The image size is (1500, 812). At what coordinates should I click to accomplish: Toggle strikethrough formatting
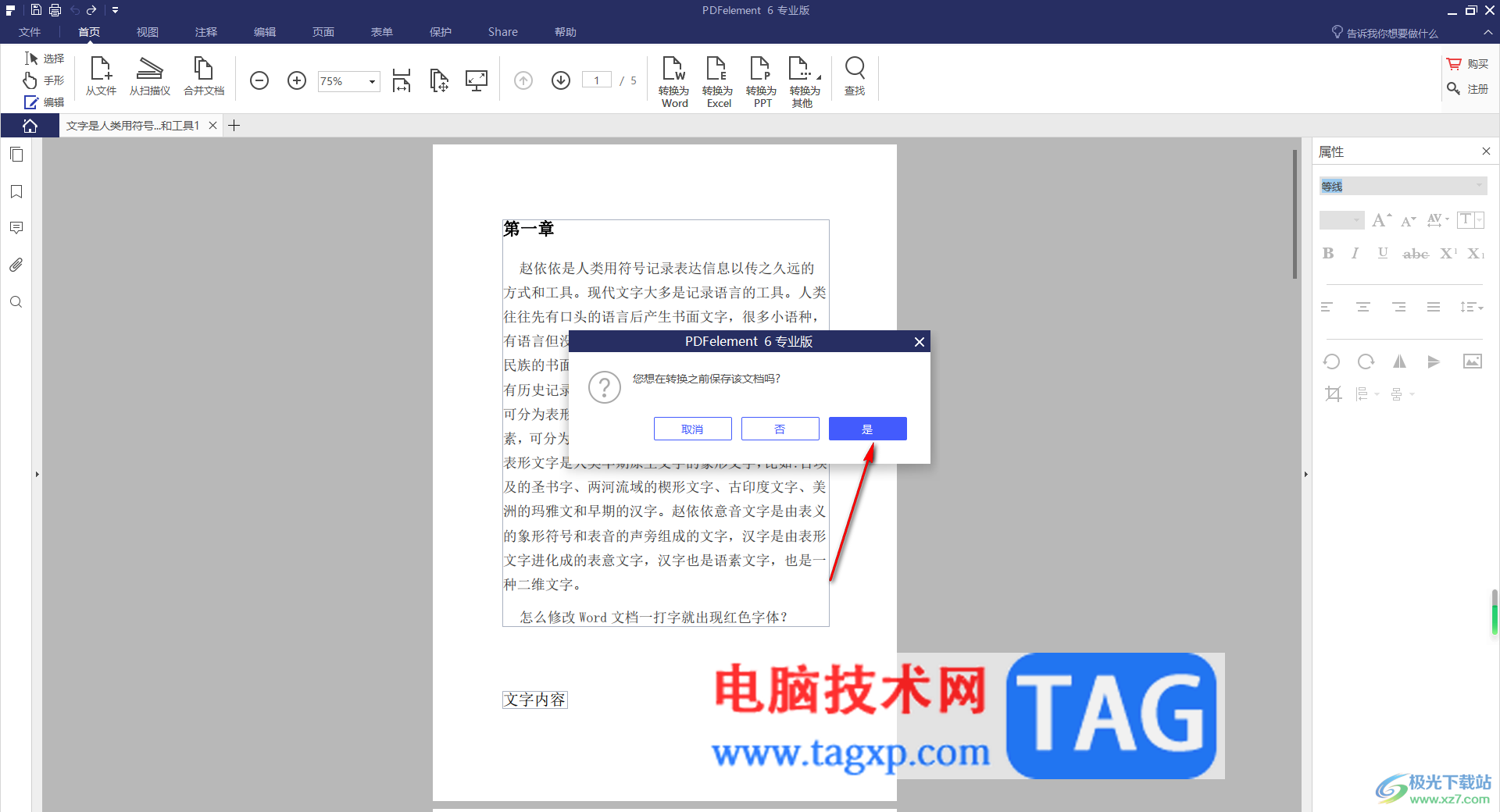point(1416,254)
